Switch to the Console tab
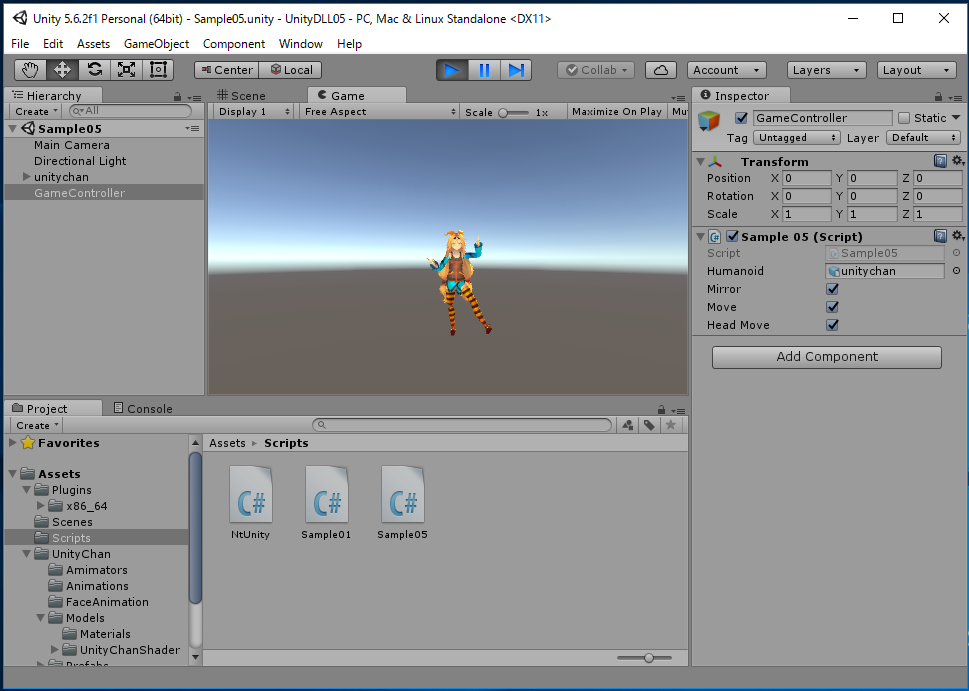Screen dimensions: 969x691 (143, 408)
